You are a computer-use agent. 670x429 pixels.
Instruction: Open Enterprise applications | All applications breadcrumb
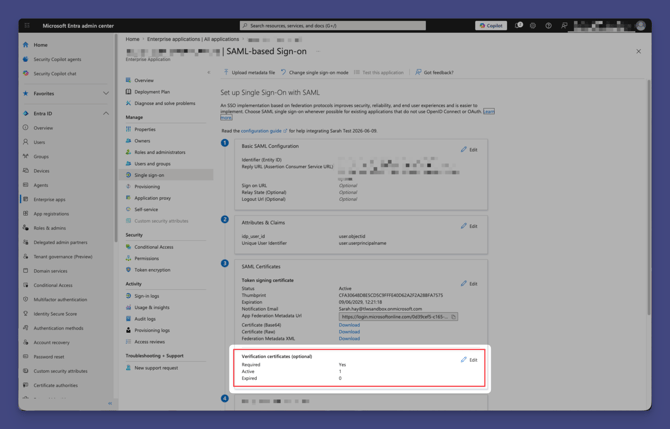click(193, 39)
